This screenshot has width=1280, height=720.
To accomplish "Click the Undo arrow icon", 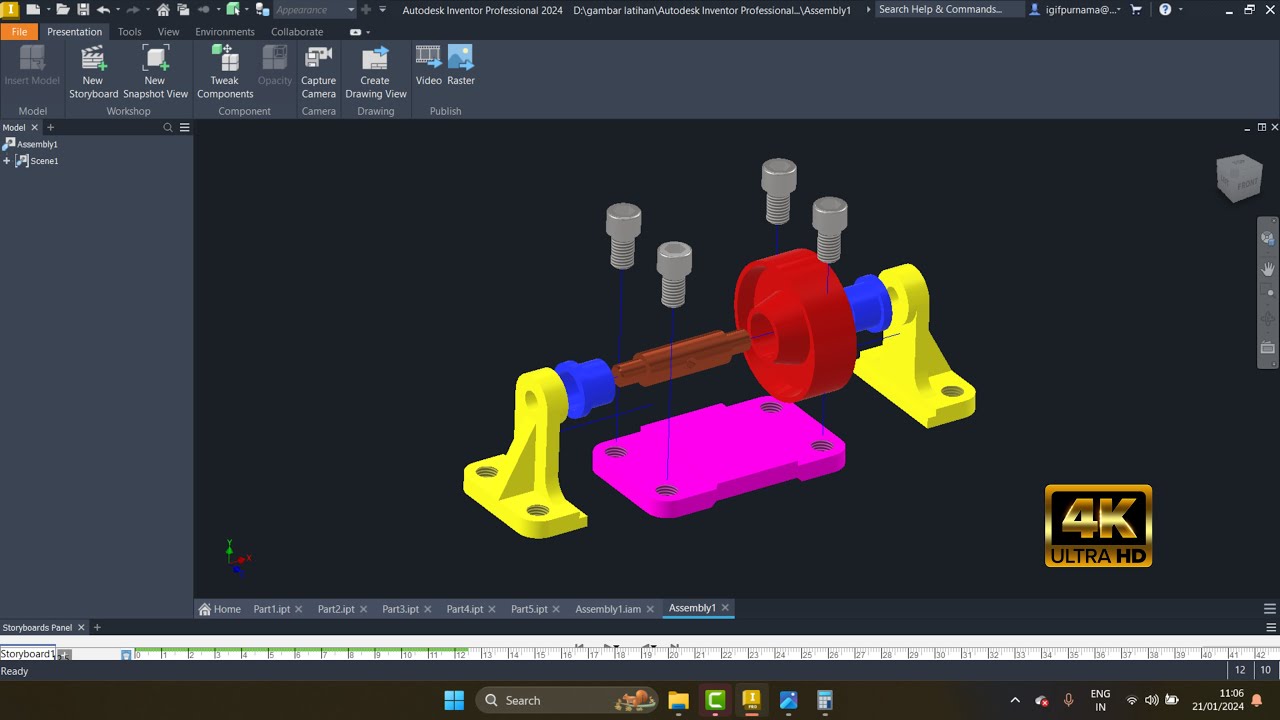I will coord(102,9).
